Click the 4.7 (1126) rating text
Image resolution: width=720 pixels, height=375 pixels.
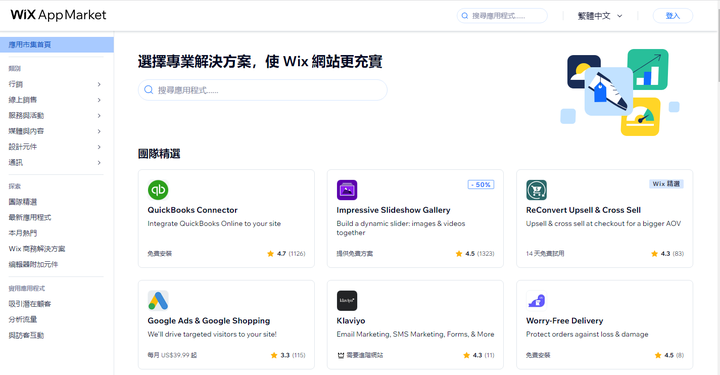pos(291,253)
